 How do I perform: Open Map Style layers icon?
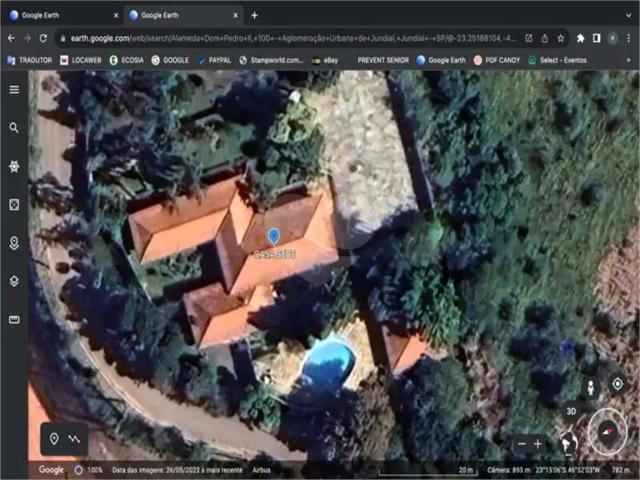point(14,281)
